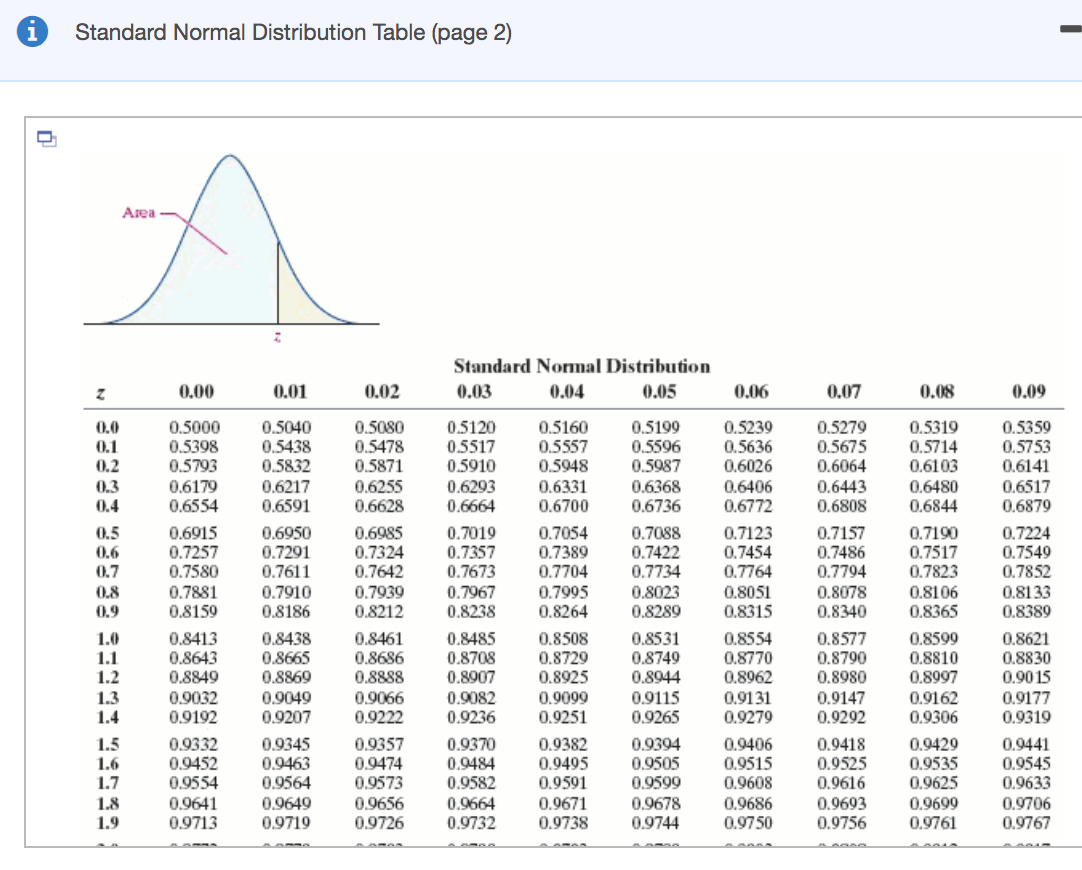The image size is (1082, 870).
Task: Click cell value 0.8413
Action: pyautogui.click(x=194, y=639)
